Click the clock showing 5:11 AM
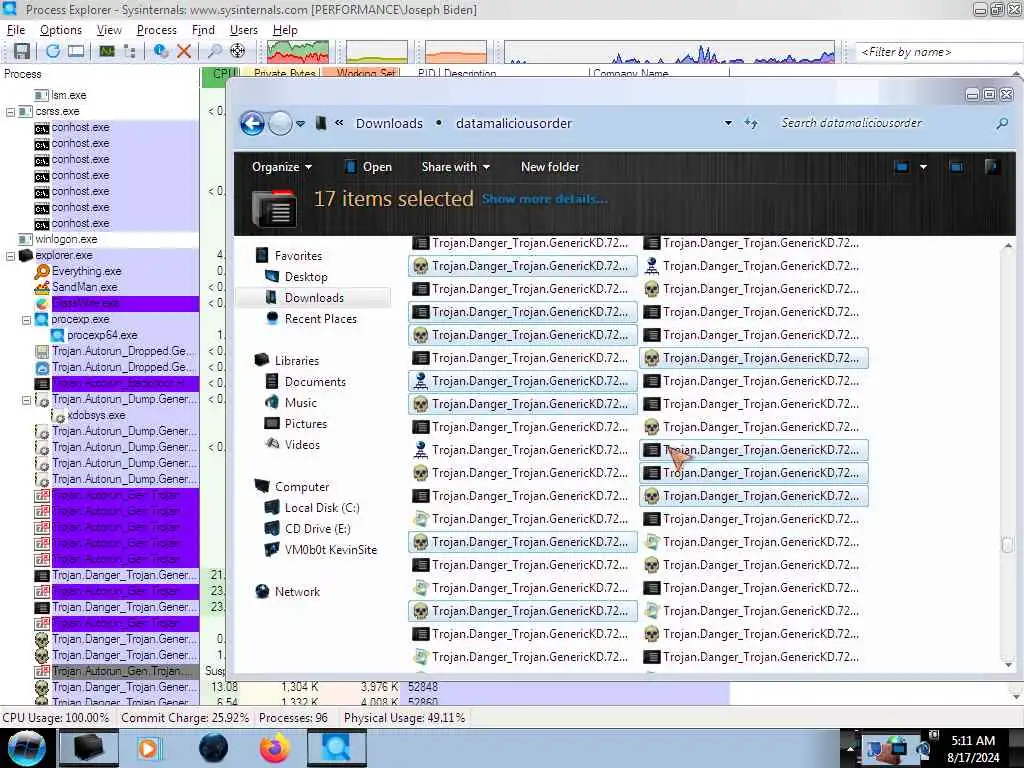1024x768 pixels. click(x=973, y=741)
